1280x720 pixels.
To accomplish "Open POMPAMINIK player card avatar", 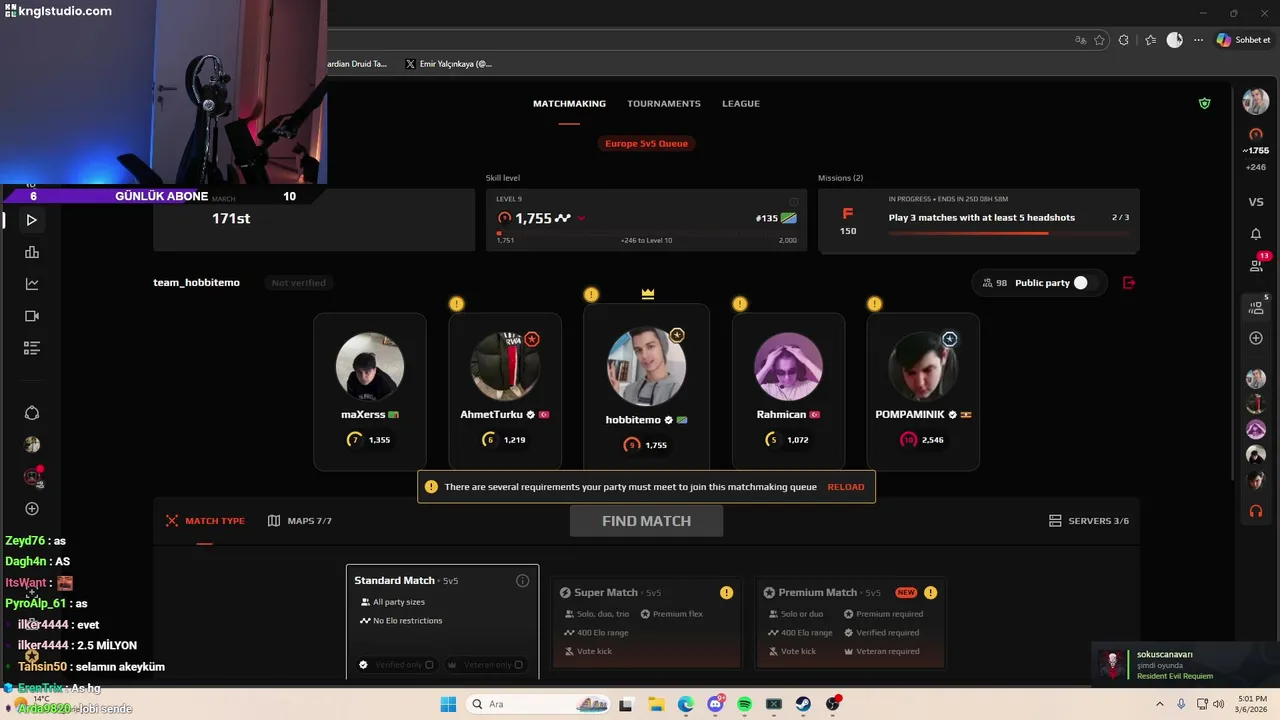I will (923, 367).
